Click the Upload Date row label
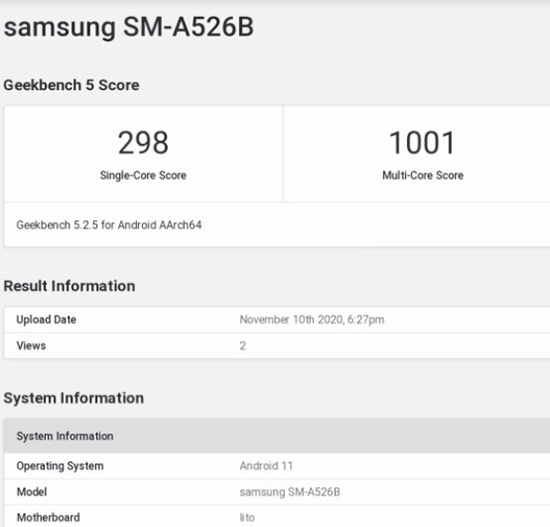The width and height of the screenshot is (550, 527). click(46, 320)
